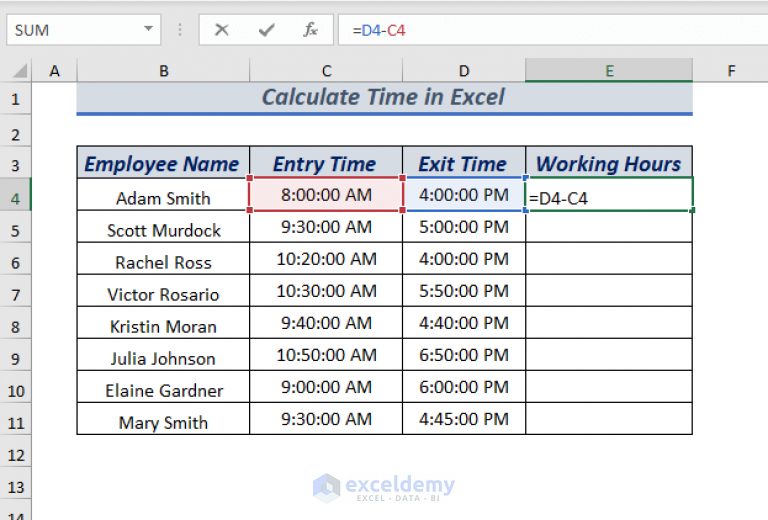Select column E header
Viewport: 768px width, 520px height.
click(609, 71)
